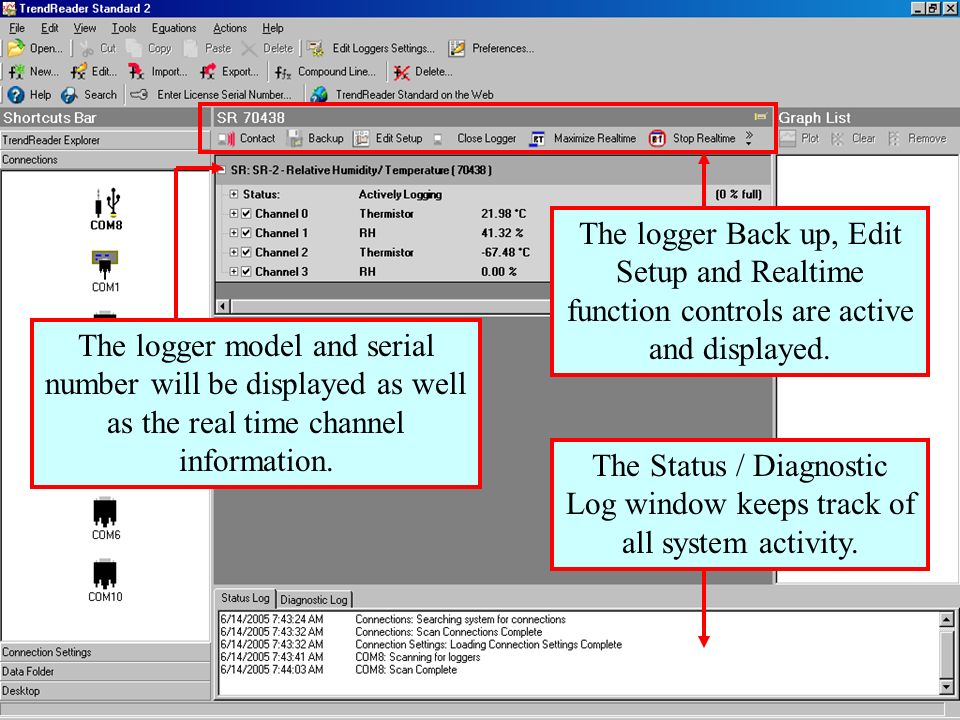Click the Copy icon in toolbar

134,48
